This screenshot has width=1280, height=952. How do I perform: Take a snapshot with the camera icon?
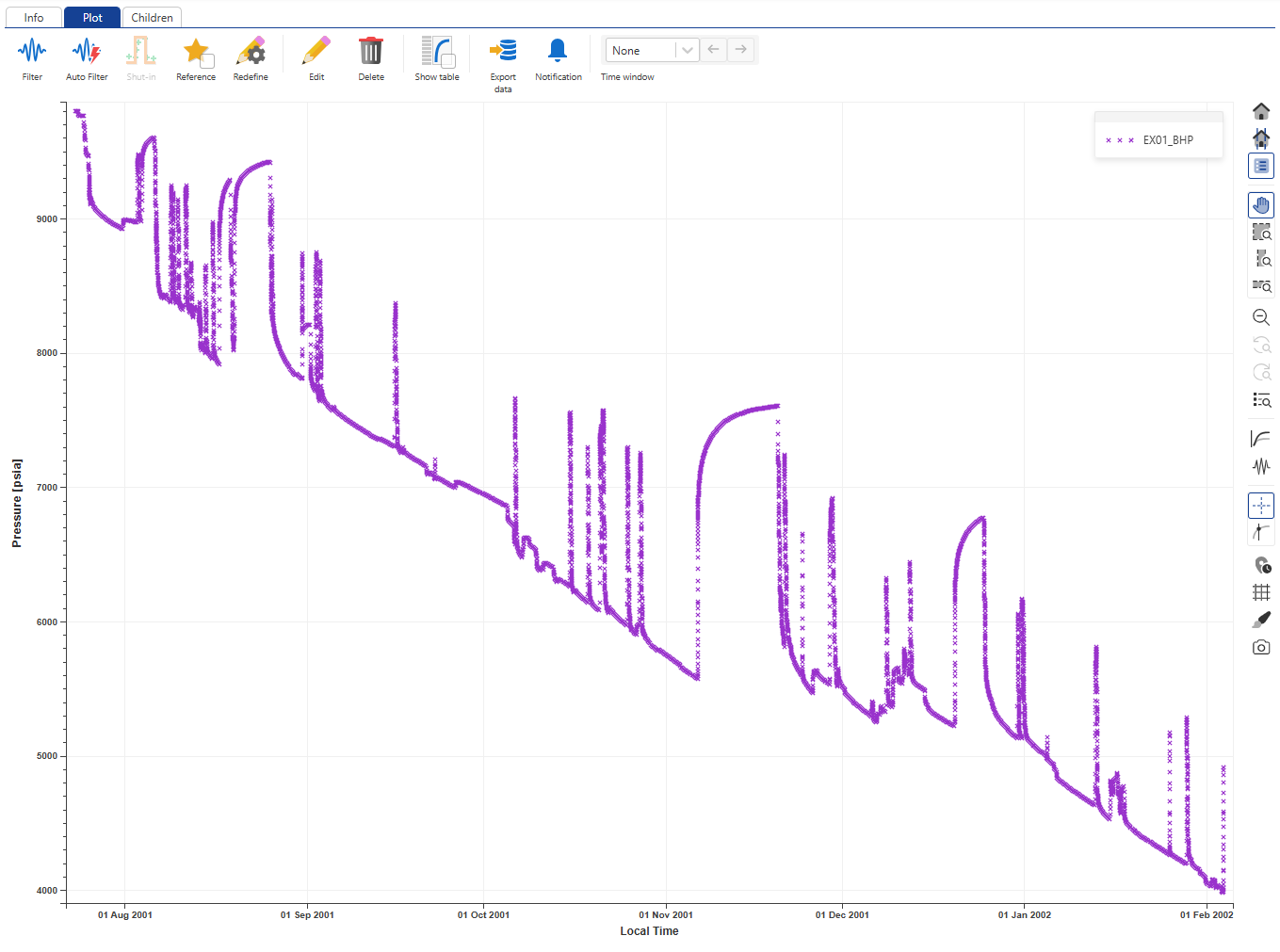pos(1261,647)
